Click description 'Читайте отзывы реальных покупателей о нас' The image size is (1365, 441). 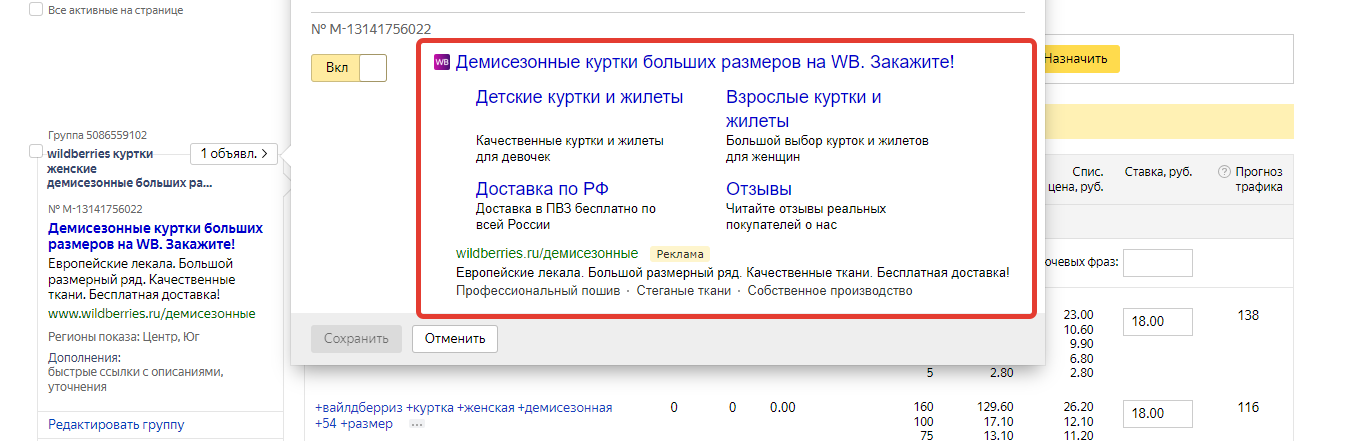[x=806, y=217]
